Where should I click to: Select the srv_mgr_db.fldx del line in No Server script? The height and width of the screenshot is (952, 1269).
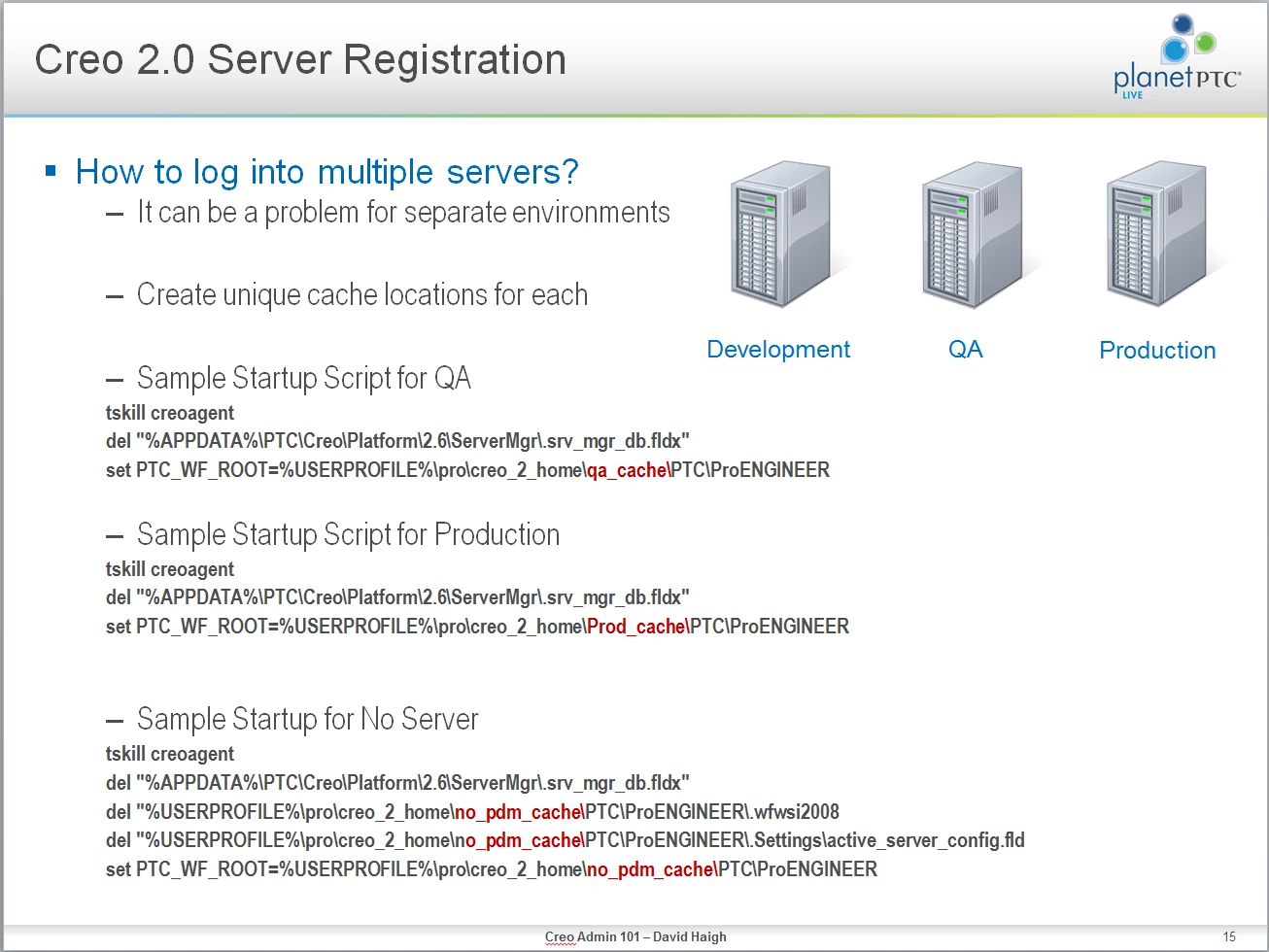coord(397,783)
